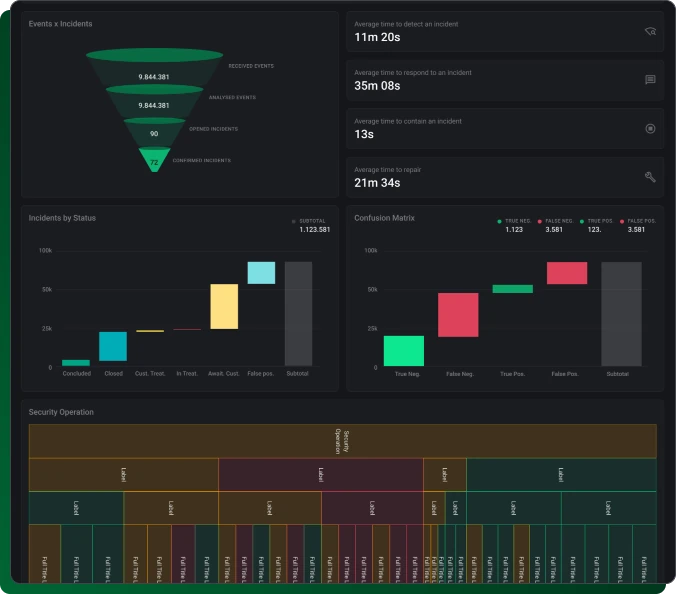Click the respond to incident message icon
676x594 pixels.
pyautogui.click(x=650, y=80)
